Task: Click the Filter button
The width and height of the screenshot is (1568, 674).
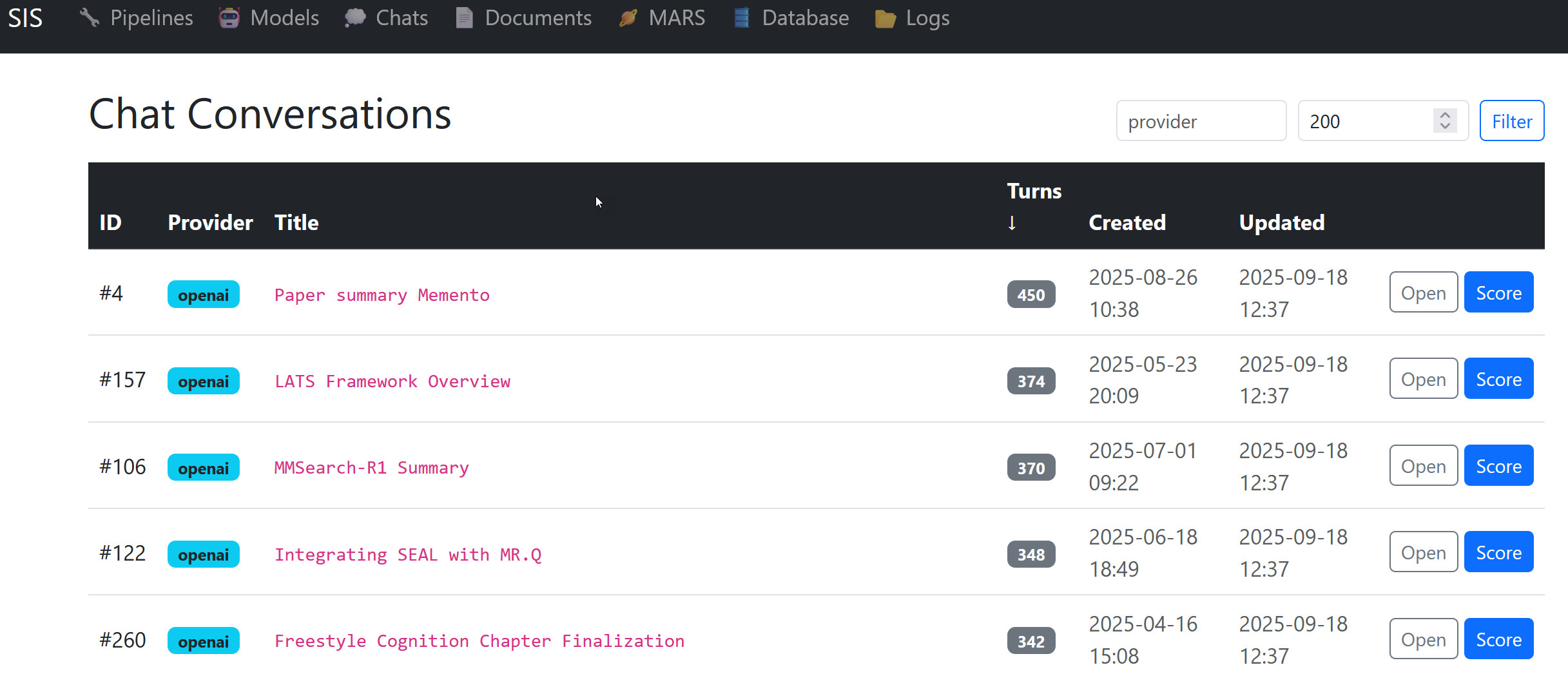Action: coord(1511,120)
